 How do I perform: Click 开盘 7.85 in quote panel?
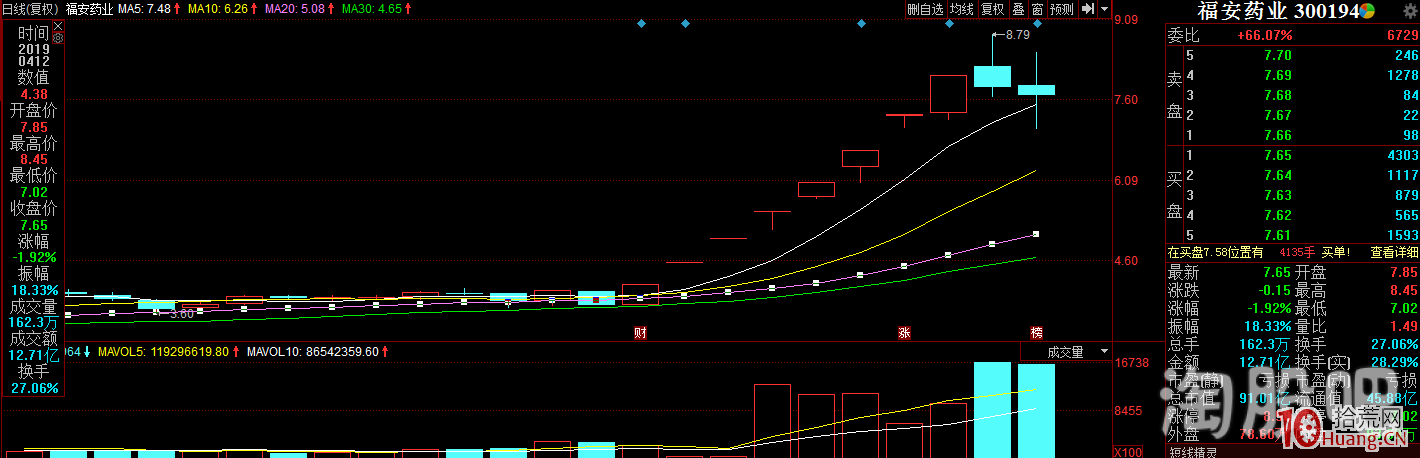1404,272
